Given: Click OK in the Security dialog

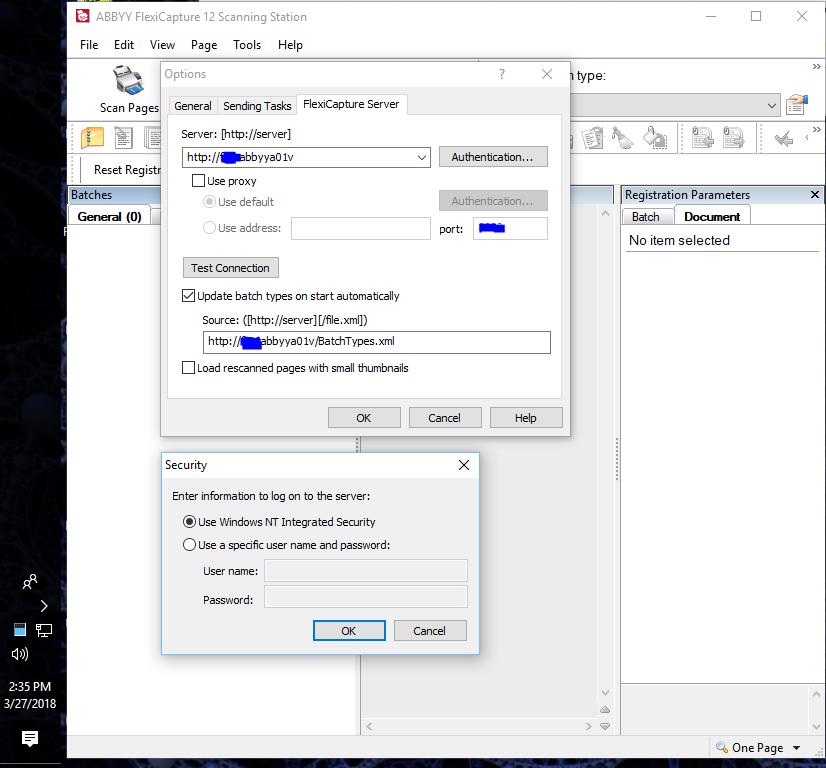Looking at the screenshot, I should 348,631.
